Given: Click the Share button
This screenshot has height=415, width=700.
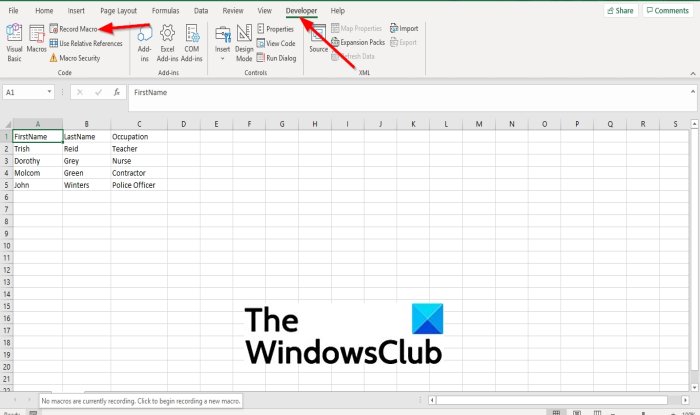Looking at the screenshot, I should pos(621,10).
